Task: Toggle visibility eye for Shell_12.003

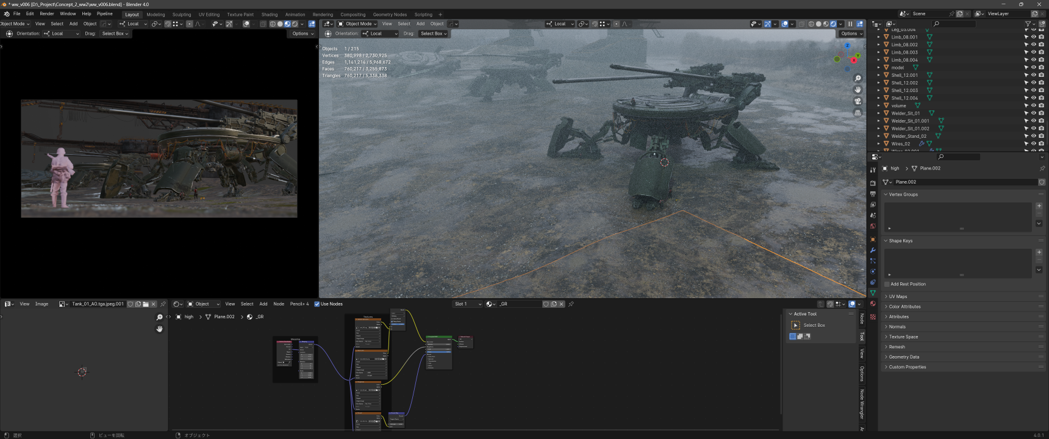Action: [x=1034, y=90]
